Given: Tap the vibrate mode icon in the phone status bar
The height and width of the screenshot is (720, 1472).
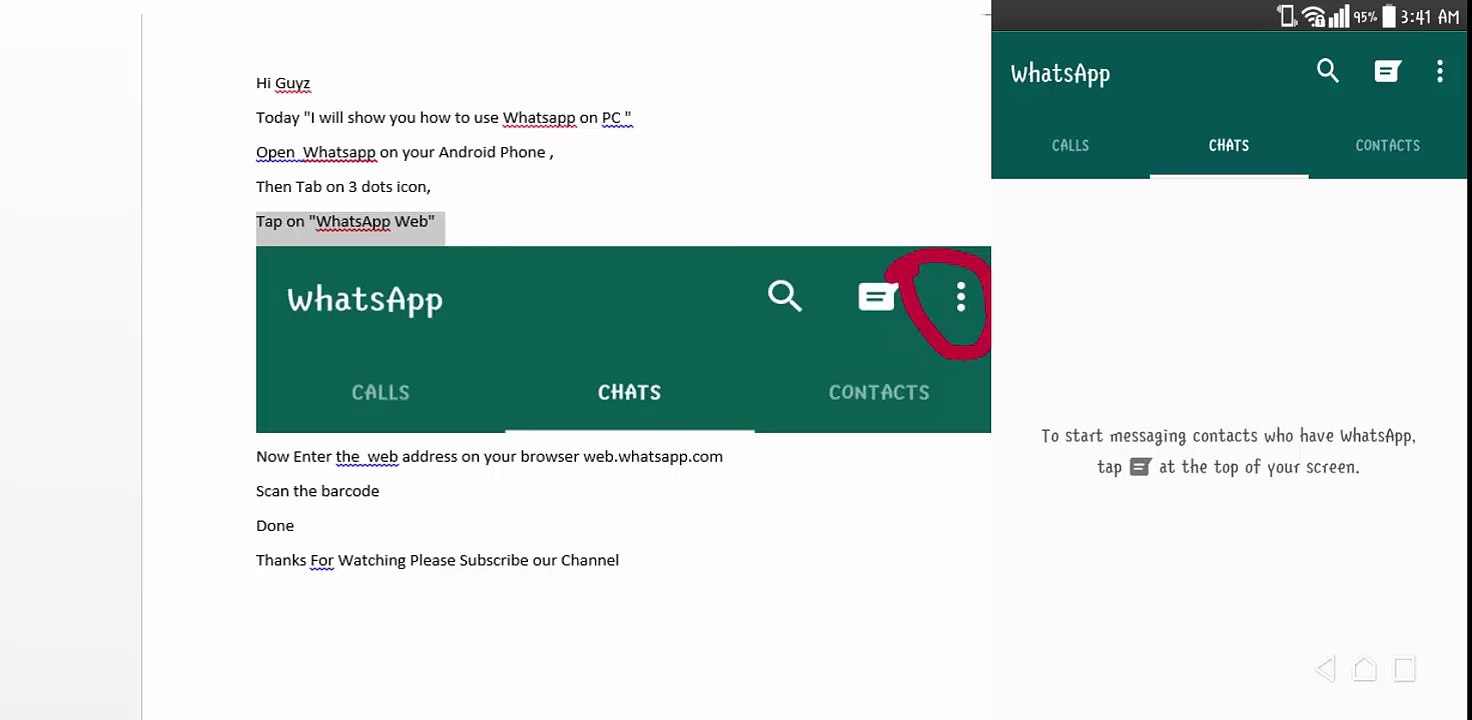Looking at the screenshot, I should (1287, 16).
